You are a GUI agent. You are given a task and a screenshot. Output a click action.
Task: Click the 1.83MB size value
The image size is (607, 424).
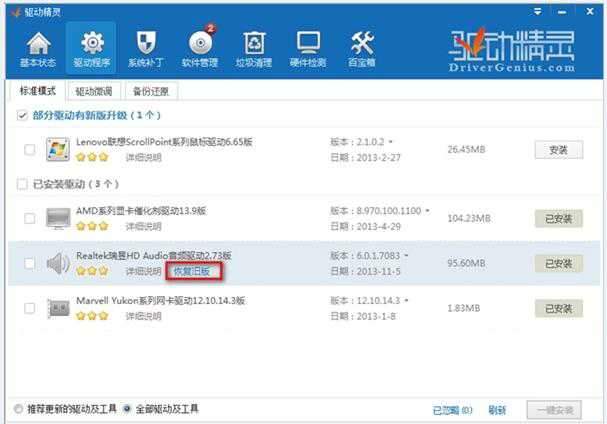(x=463, y=308)
